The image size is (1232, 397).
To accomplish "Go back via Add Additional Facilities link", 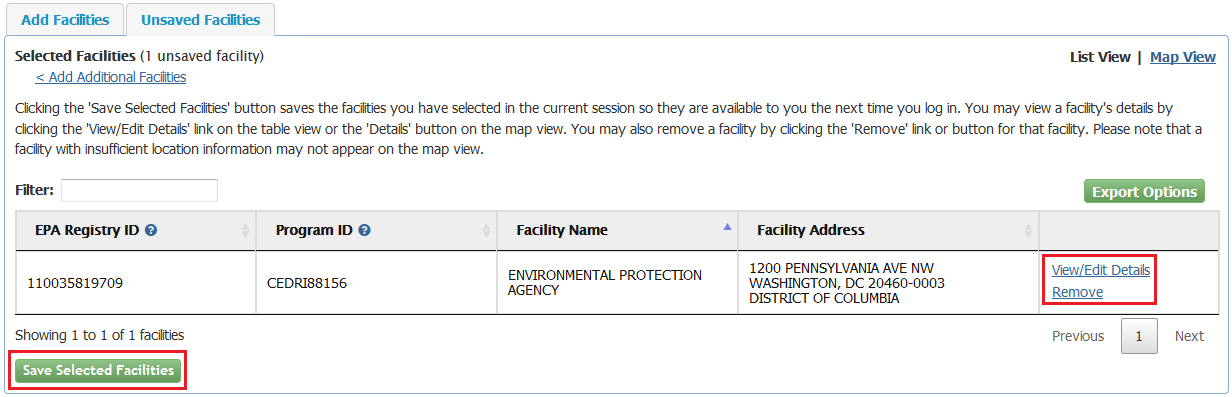I will [x=111, y=77].
